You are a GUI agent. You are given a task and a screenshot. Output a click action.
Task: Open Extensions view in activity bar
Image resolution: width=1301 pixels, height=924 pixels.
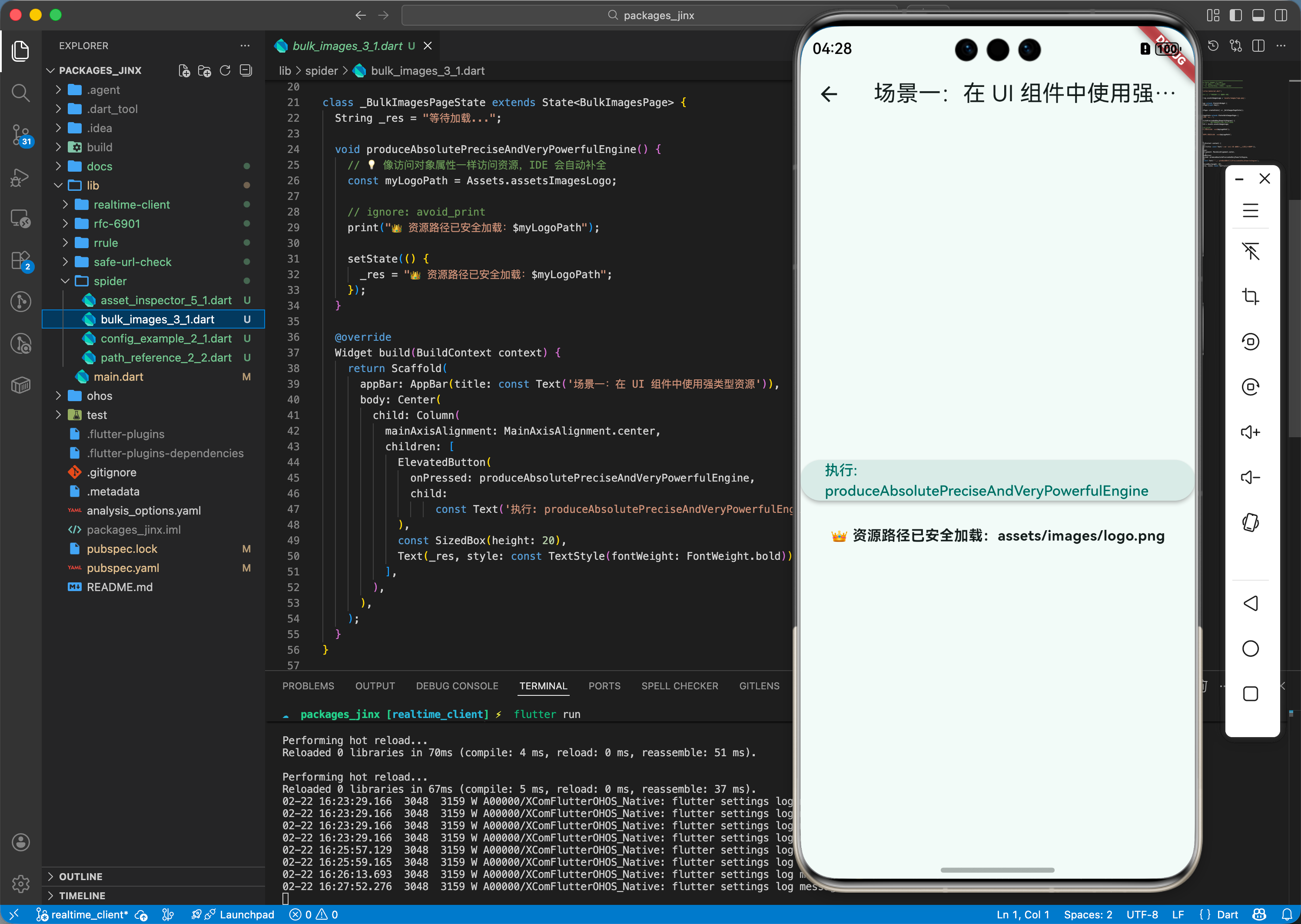(x=20, y=261)
